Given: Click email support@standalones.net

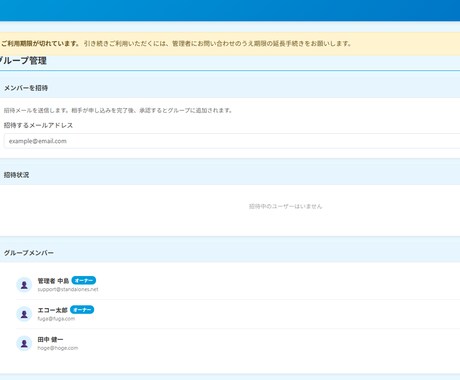Looking at the screenshot, I should 68,289.
